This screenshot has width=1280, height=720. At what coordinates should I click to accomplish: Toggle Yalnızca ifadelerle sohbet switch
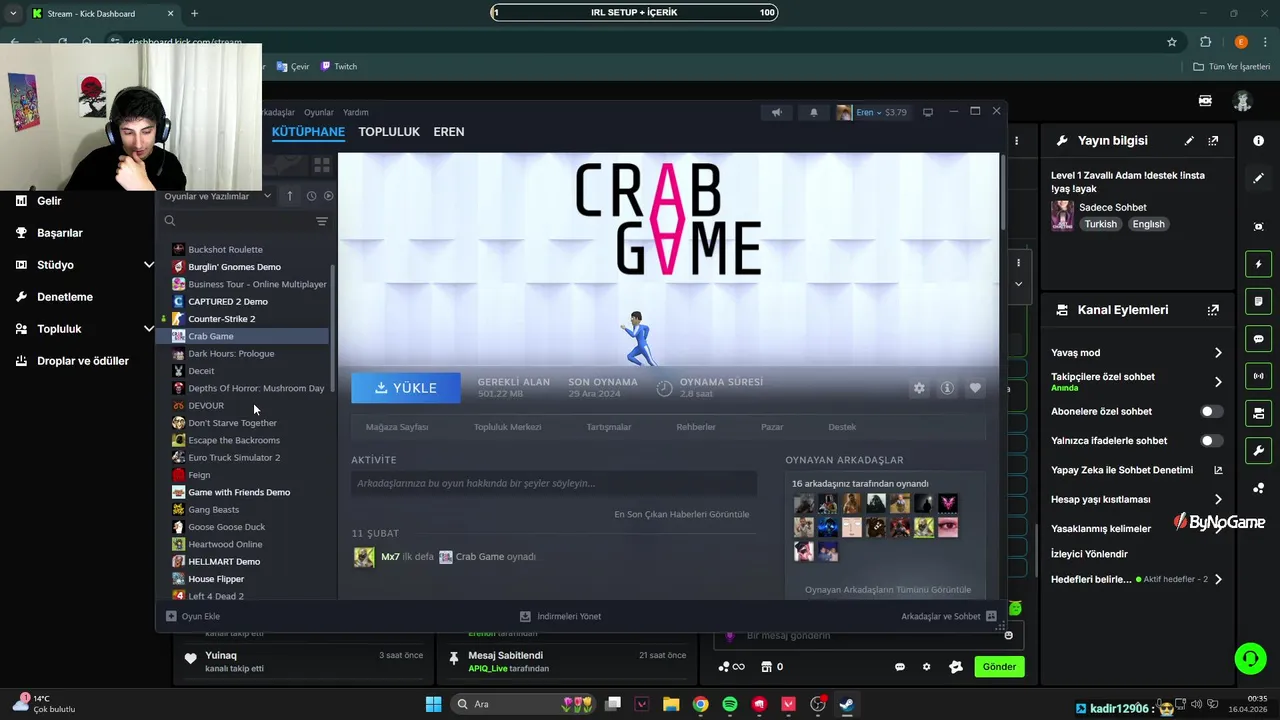tap(1211, 440)
